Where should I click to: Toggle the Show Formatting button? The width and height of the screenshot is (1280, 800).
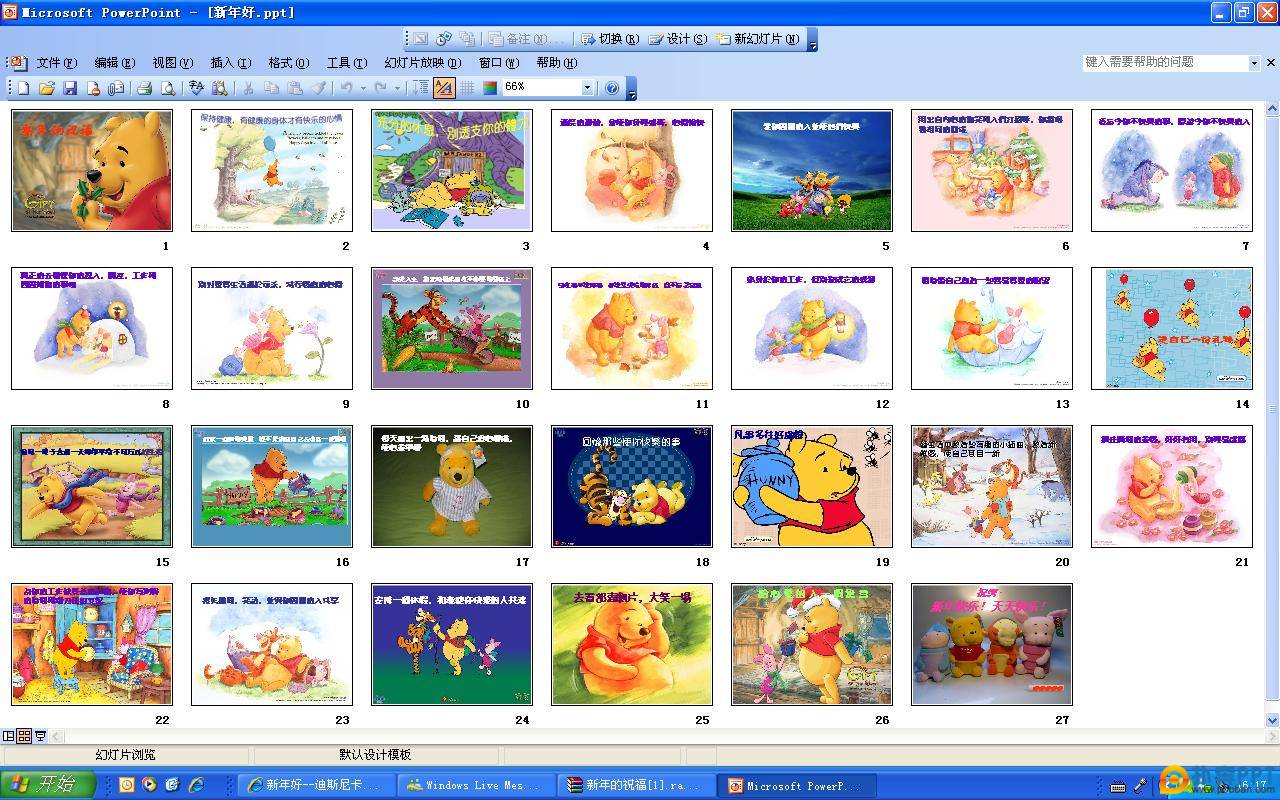coord(444,88)
